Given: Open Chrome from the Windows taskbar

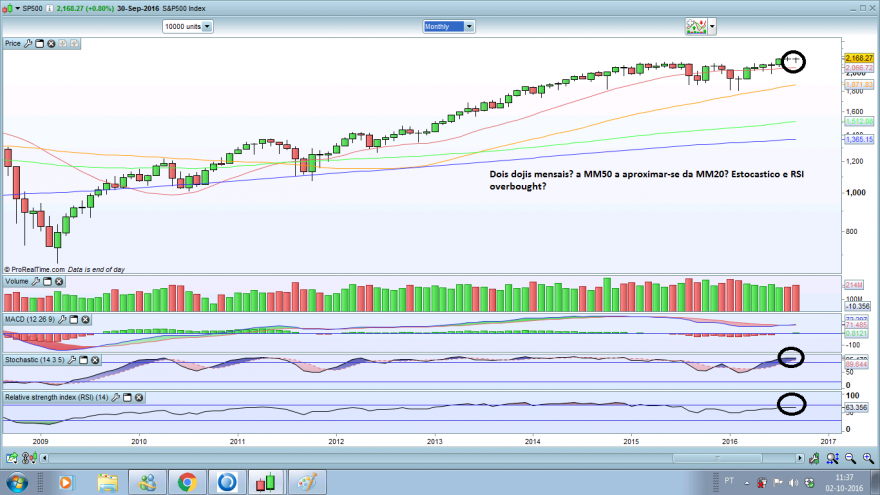Looking at the screenshot, I should point(187,482).
